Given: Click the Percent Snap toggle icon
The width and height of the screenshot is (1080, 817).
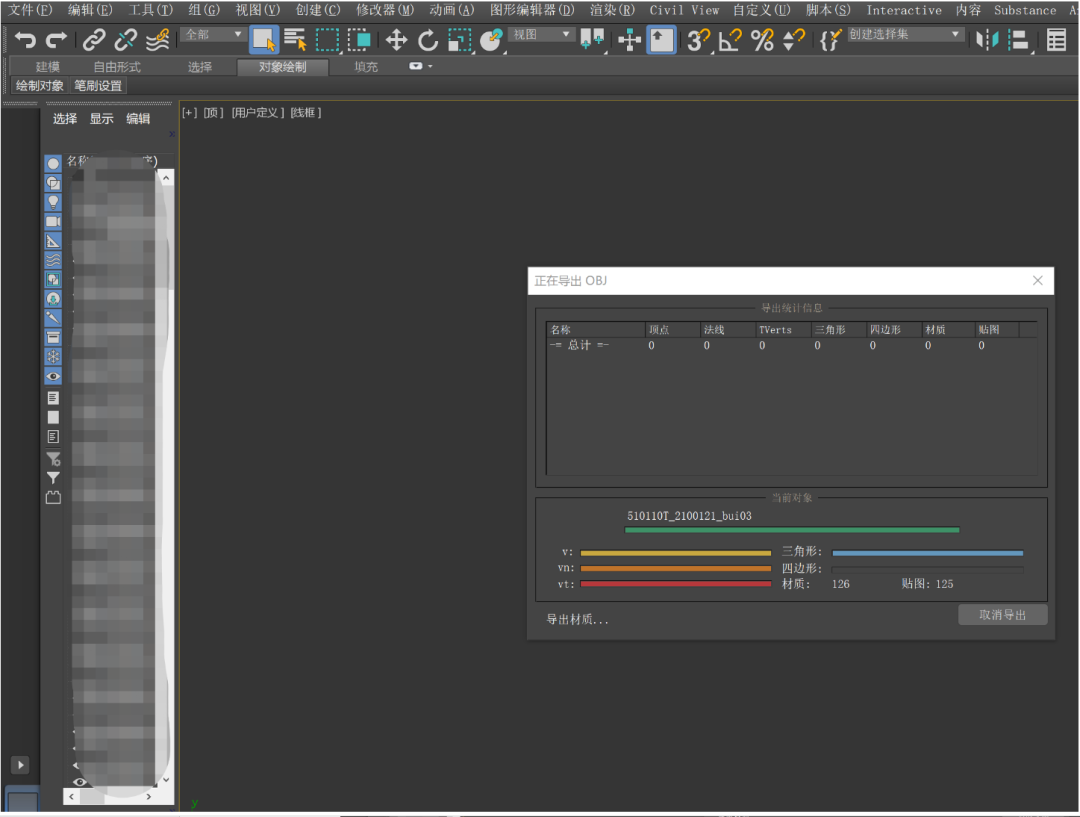Looking at the screenshot, I should [762, 40].
